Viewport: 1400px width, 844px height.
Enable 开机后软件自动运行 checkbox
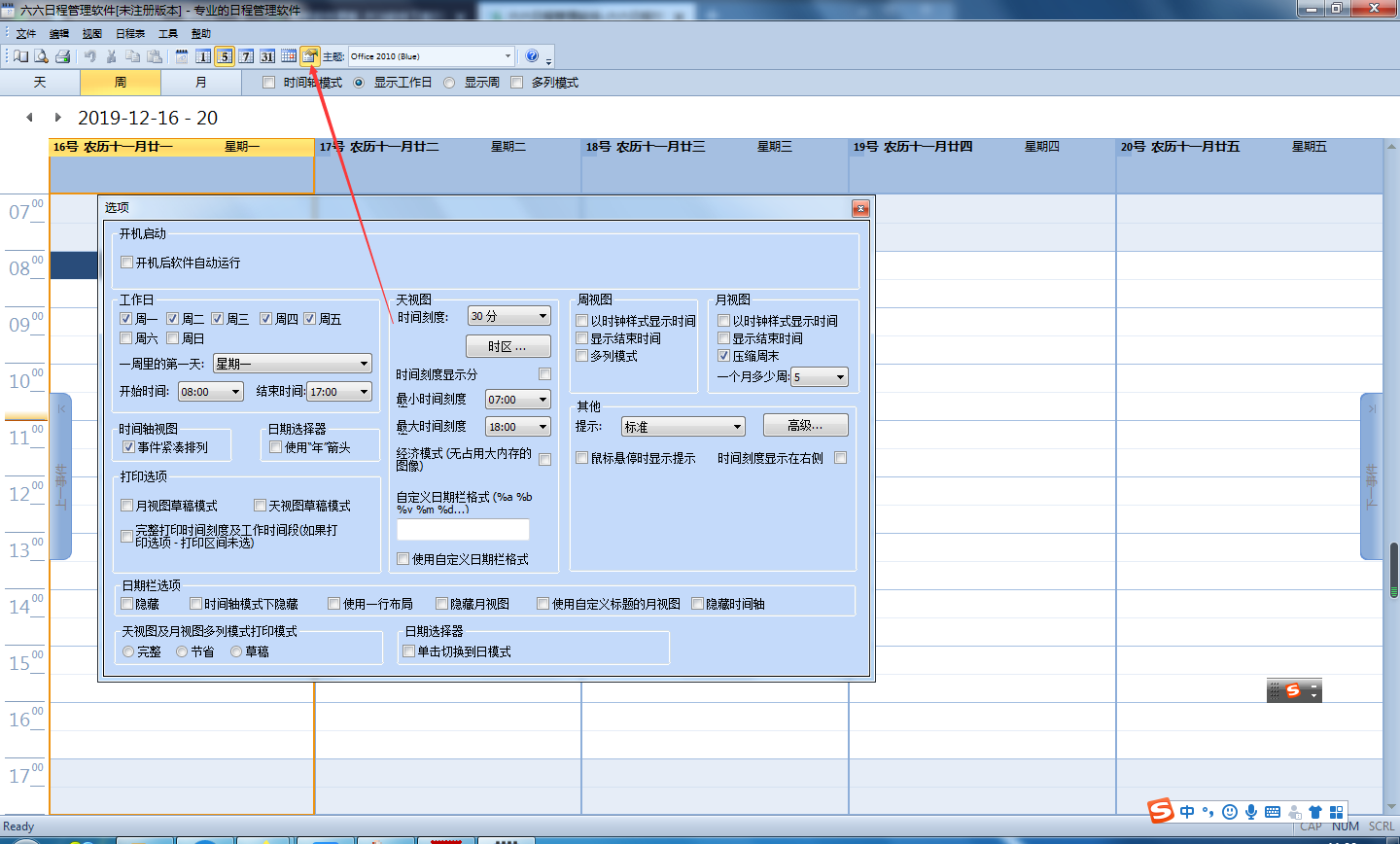[126, 263]
